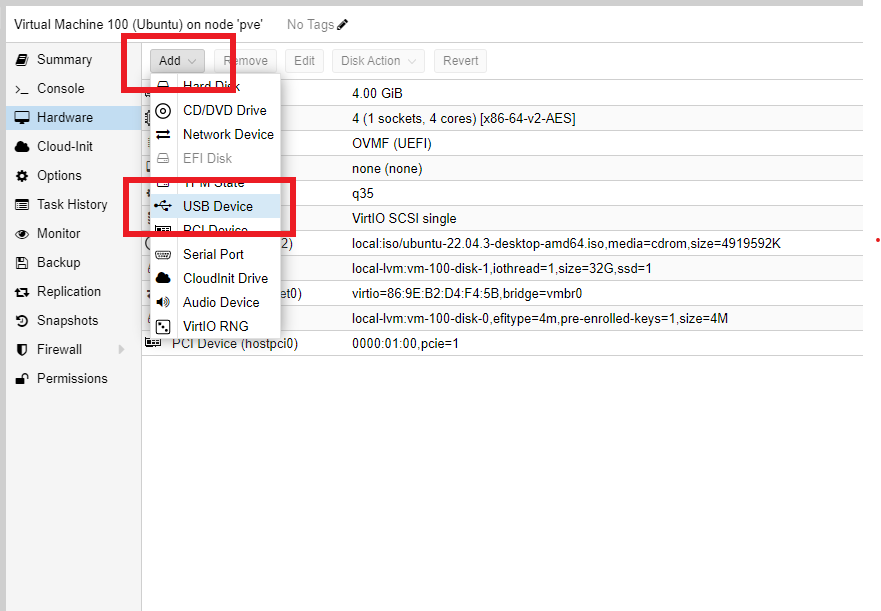Screen dimensions: 881x611
Task: Choose USB Device in Add menu
Action: [215, 206]
